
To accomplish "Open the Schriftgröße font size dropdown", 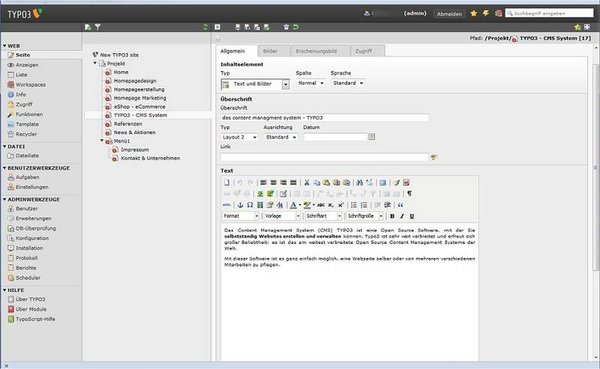I will click(x=365, y=216).
